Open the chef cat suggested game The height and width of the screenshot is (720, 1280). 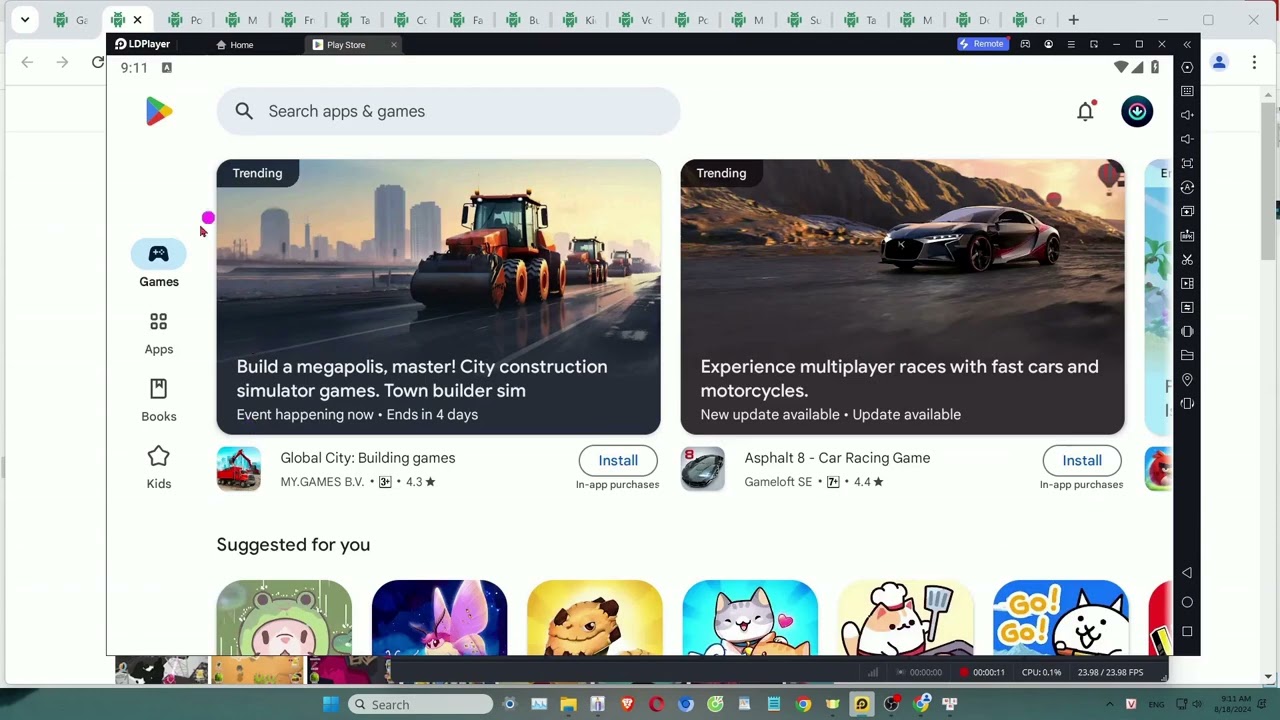click(905, 618)
